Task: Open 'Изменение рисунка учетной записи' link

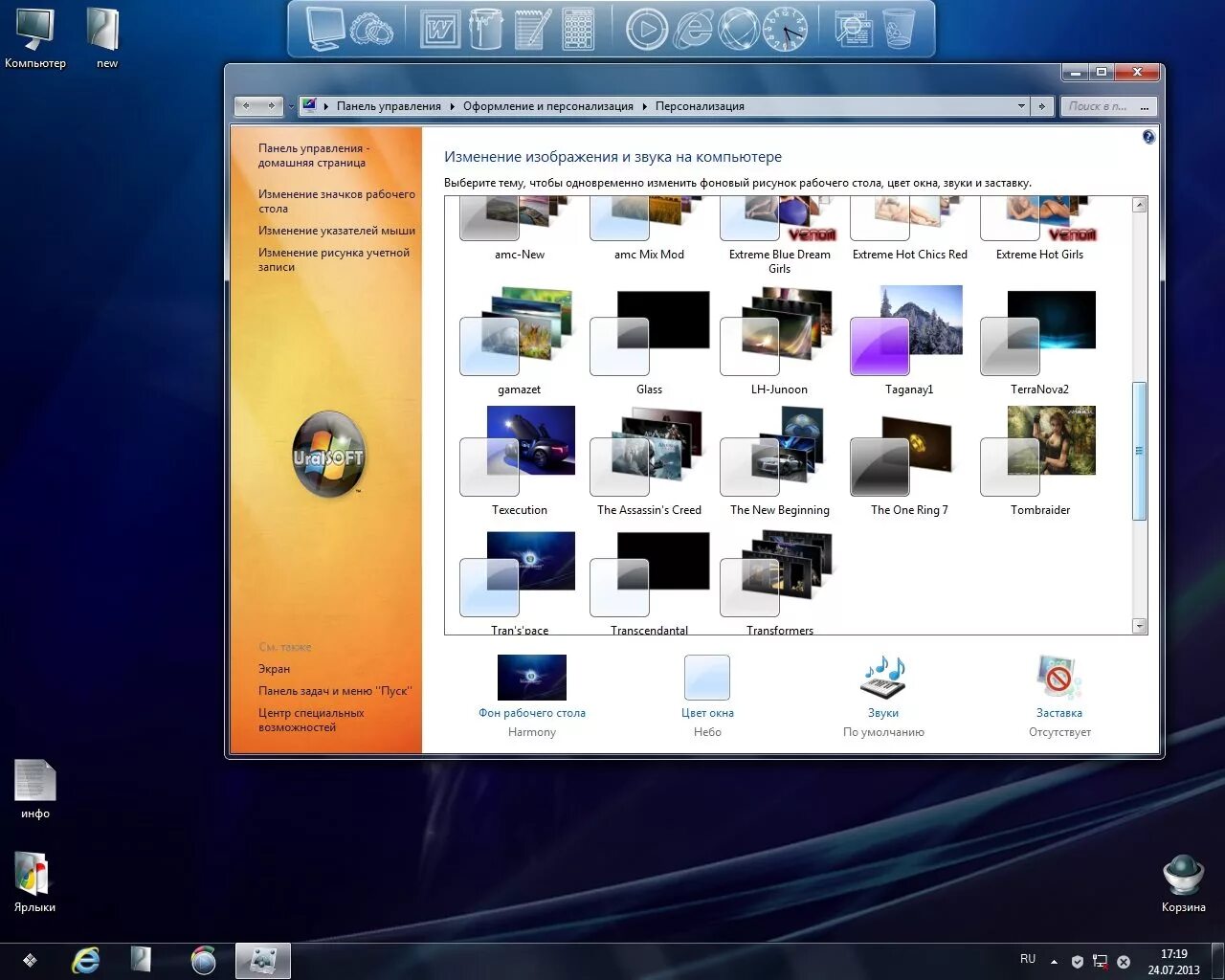Action: point(334,259)
